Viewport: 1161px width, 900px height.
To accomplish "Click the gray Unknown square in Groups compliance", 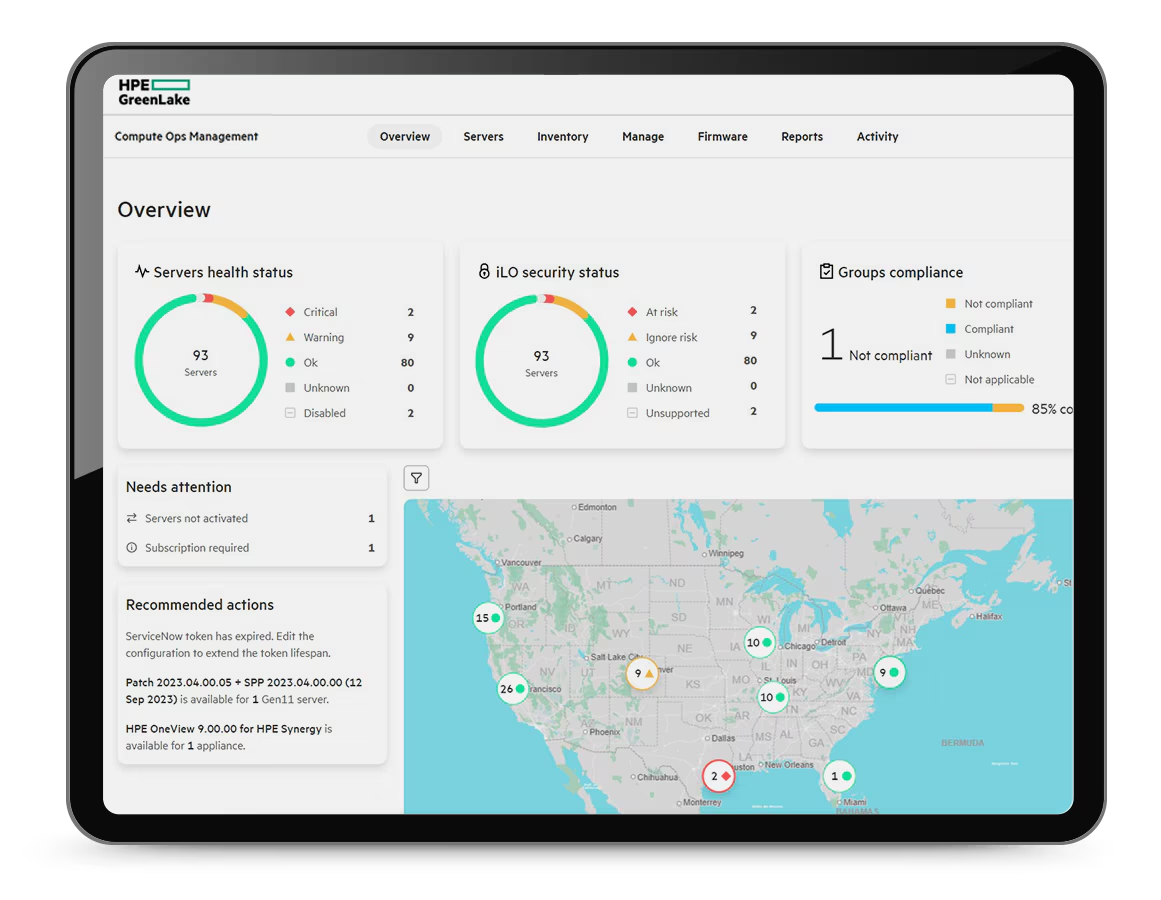I will point(951,354).
